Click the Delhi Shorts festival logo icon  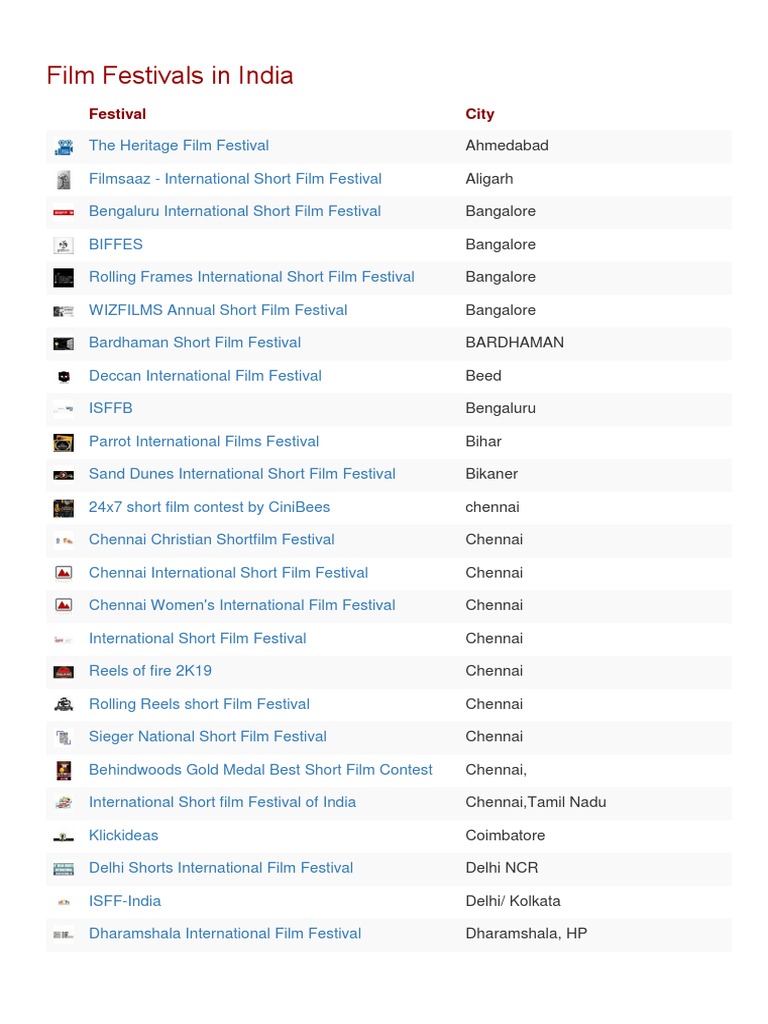tap(63, 869)
